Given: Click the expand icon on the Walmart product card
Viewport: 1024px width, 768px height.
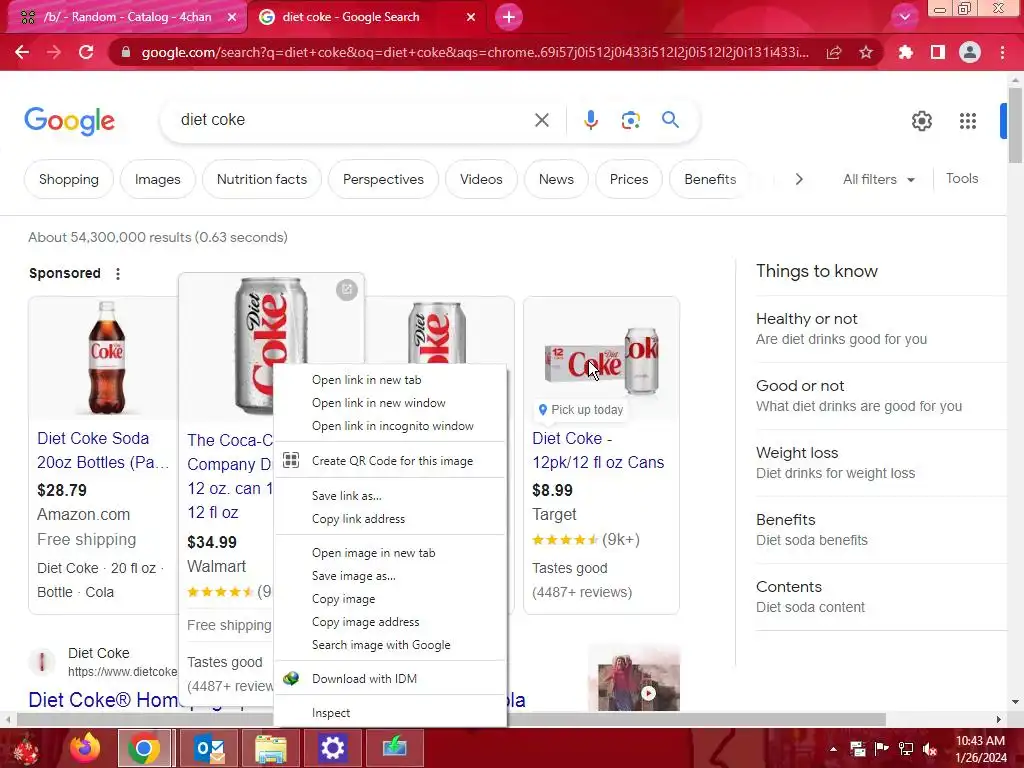Looking at the screenshot, I should (x=347, y=289).
